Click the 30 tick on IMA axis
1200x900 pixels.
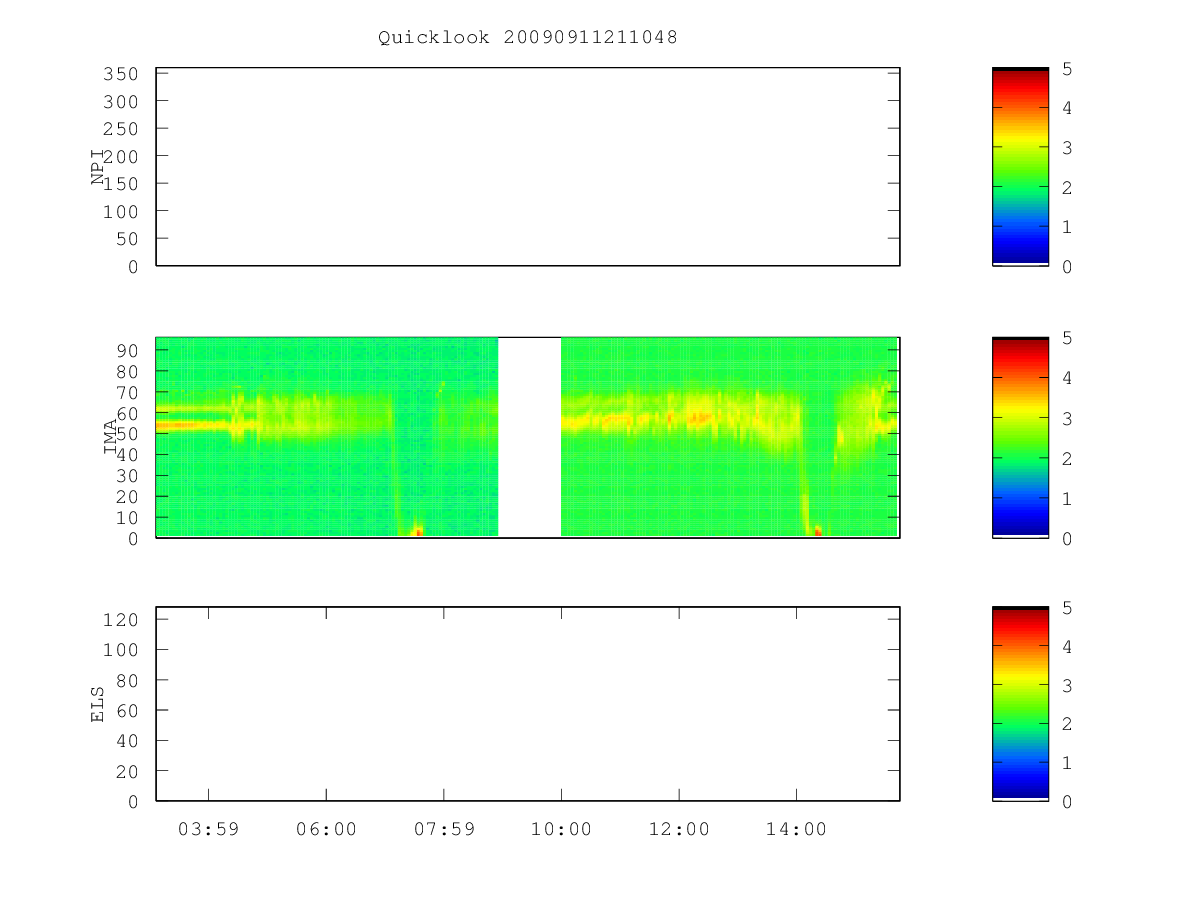(x=127, y=475)
